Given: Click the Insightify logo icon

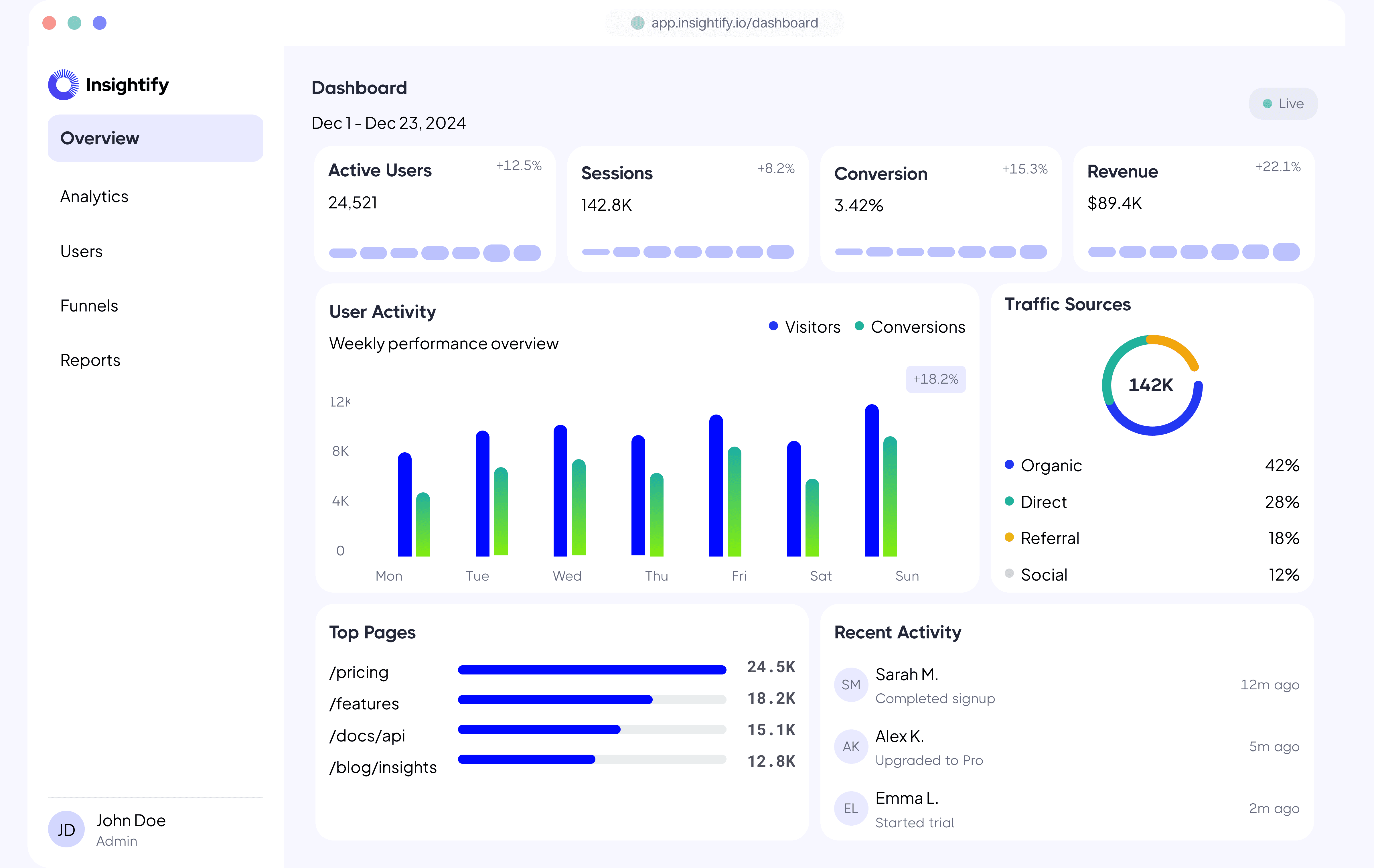Looking at the screenshot, I should (x=64, y=84).
